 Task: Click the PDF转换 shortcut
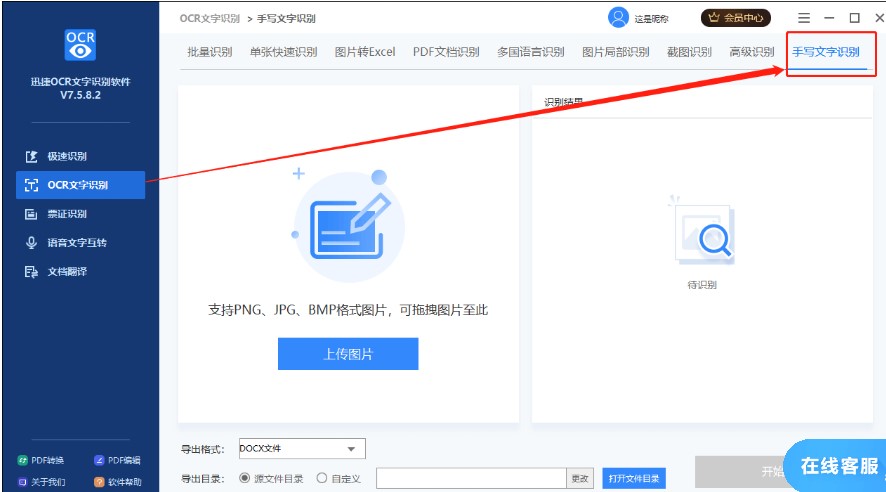[41, 460]
